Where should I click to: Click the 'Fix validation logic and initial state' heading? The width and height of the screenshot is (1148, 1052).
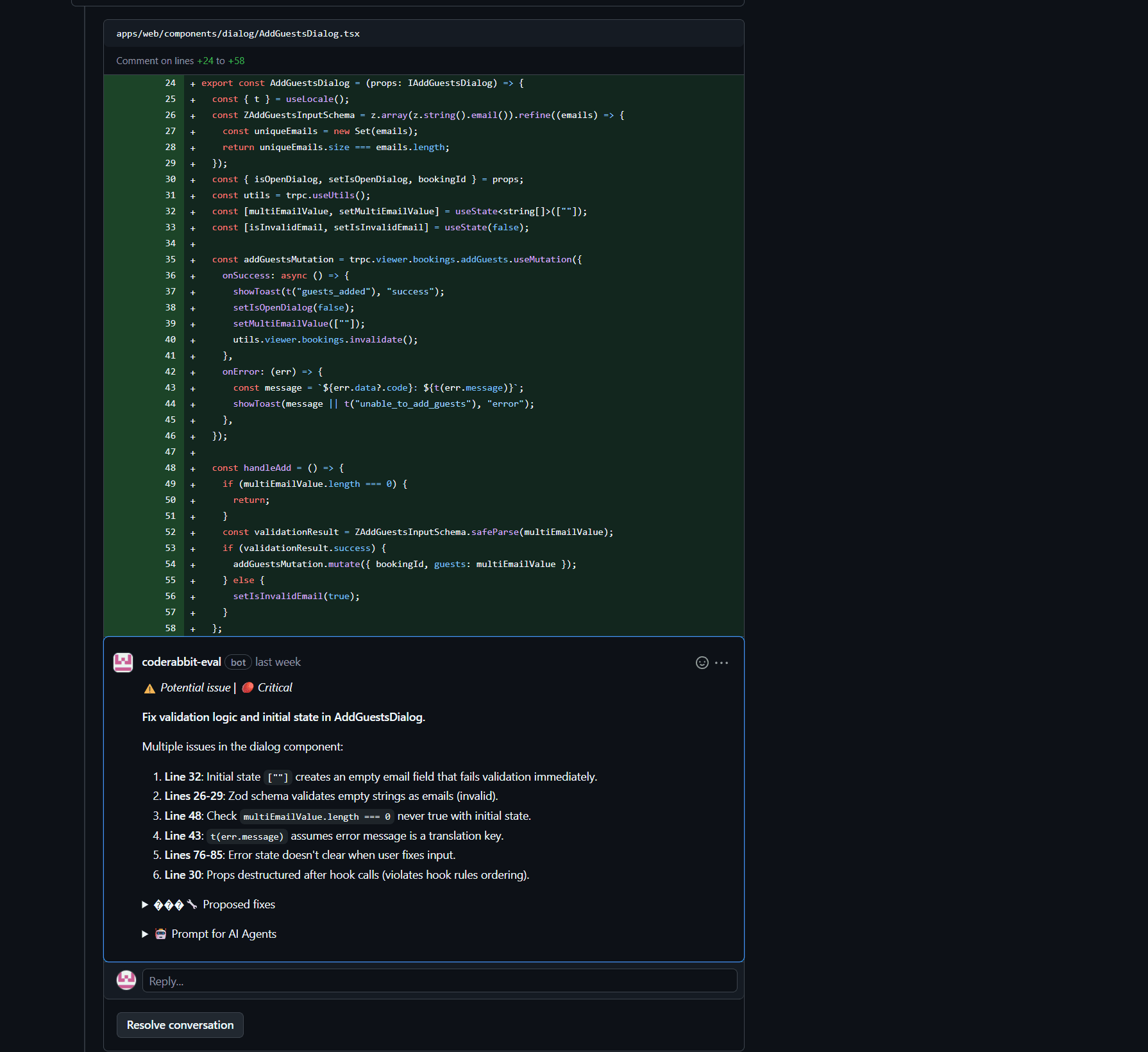(x=283, y=717)
